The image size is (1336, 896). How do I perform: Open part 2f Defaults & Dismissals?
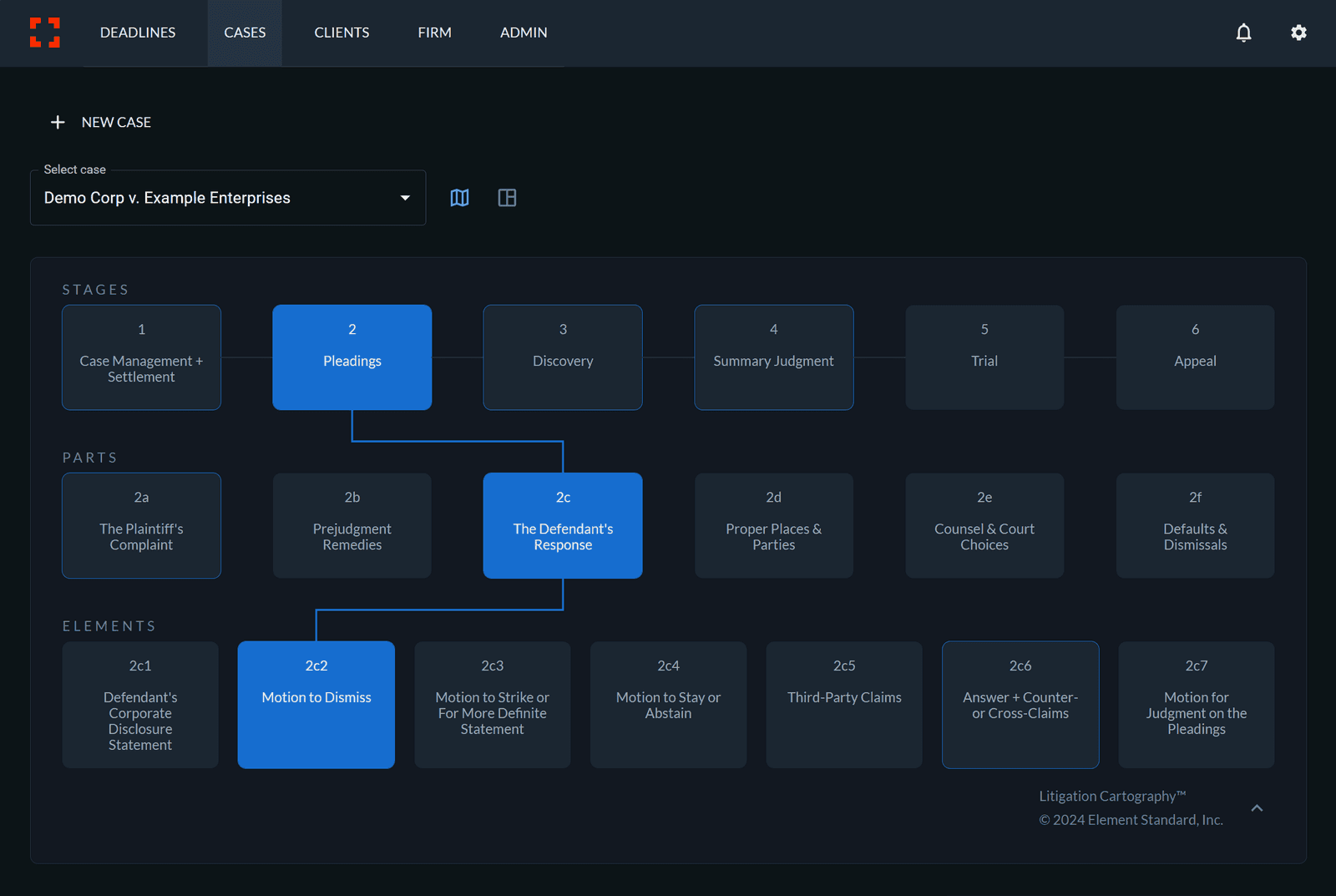pos(1195,526)
